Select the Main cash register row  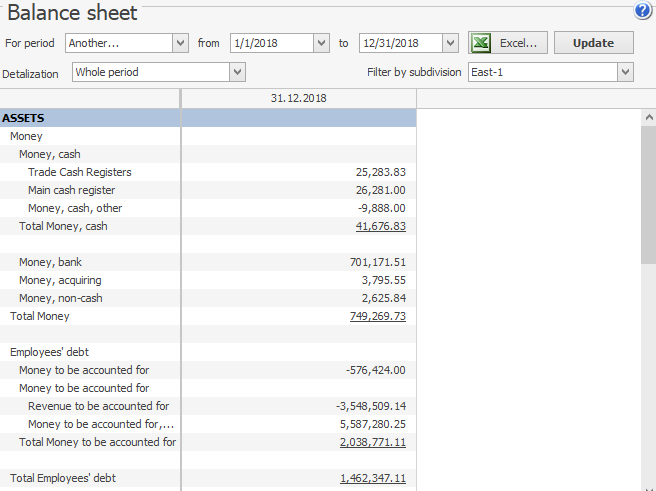coord(71,190)
